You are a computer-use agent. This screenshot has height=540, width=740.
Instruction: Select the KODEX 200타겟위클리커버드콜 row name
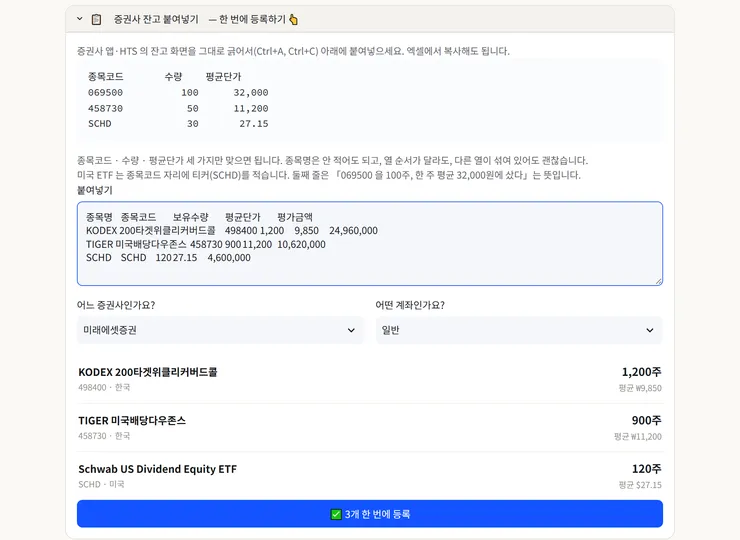click(148, 372)
